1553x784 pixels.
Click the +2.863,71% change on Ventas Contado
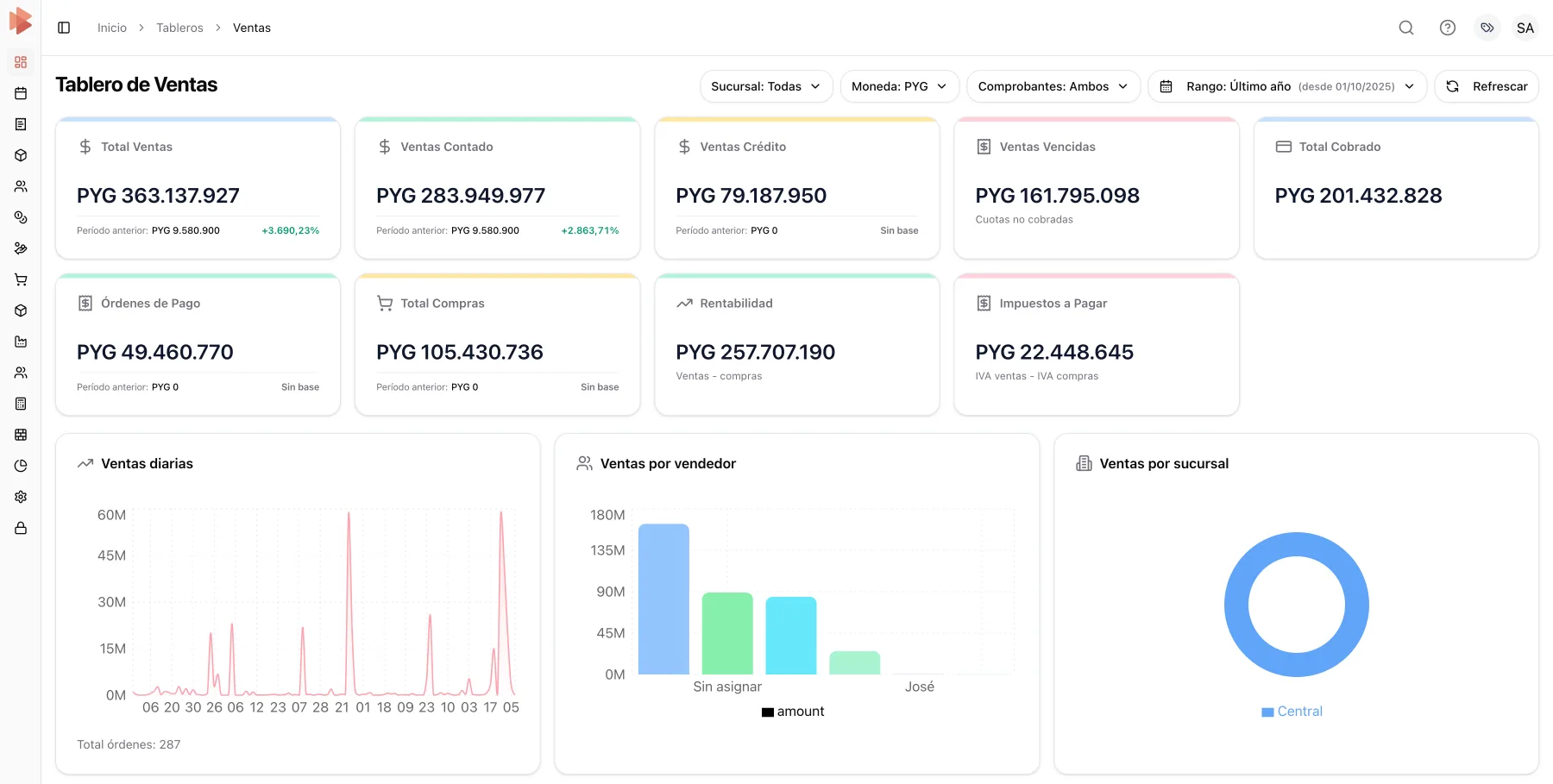point(590,230)
